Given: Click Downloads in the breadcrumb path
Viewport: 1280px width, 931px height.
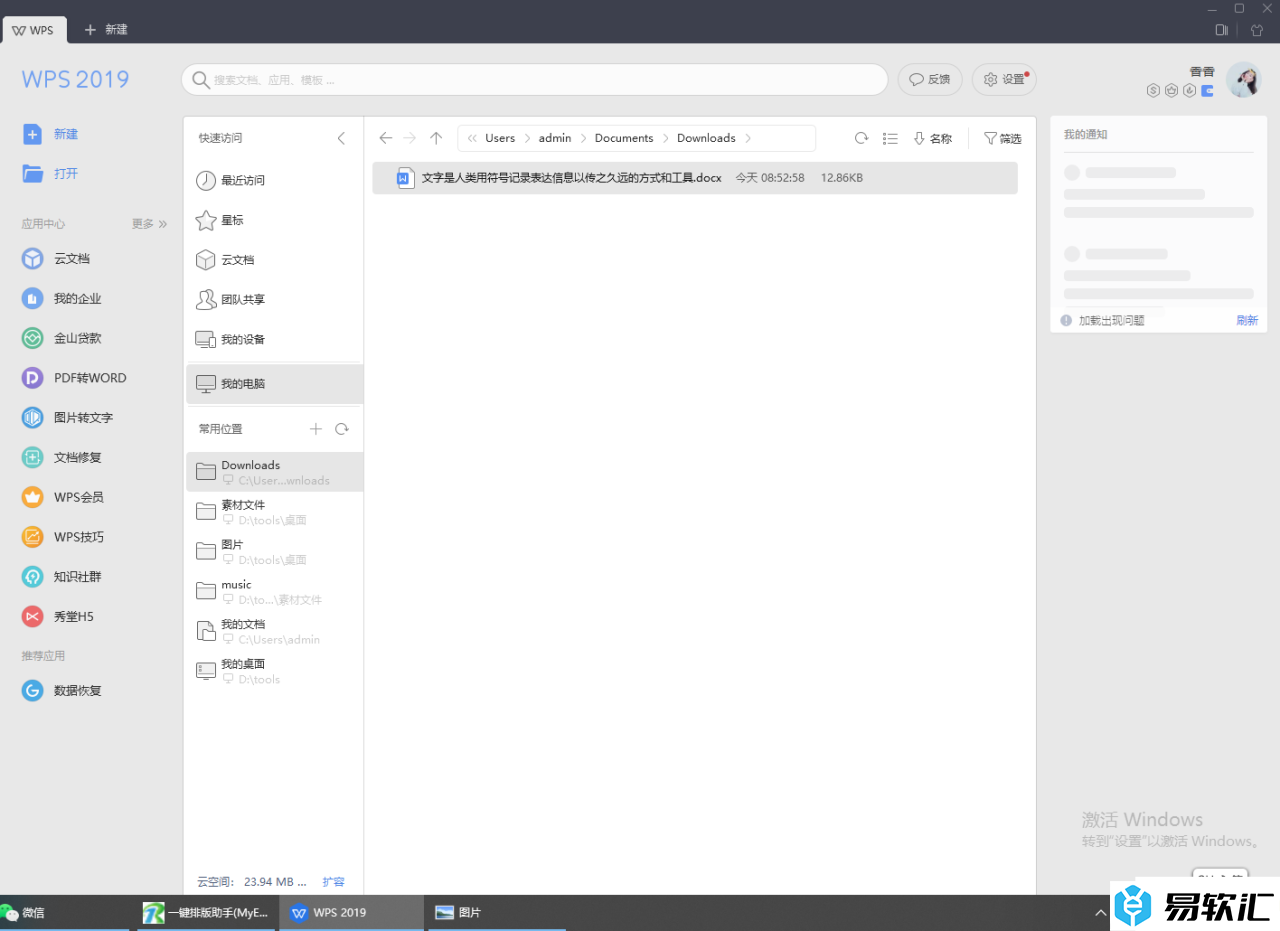Looking at the screenshot, I should [706, 138].
